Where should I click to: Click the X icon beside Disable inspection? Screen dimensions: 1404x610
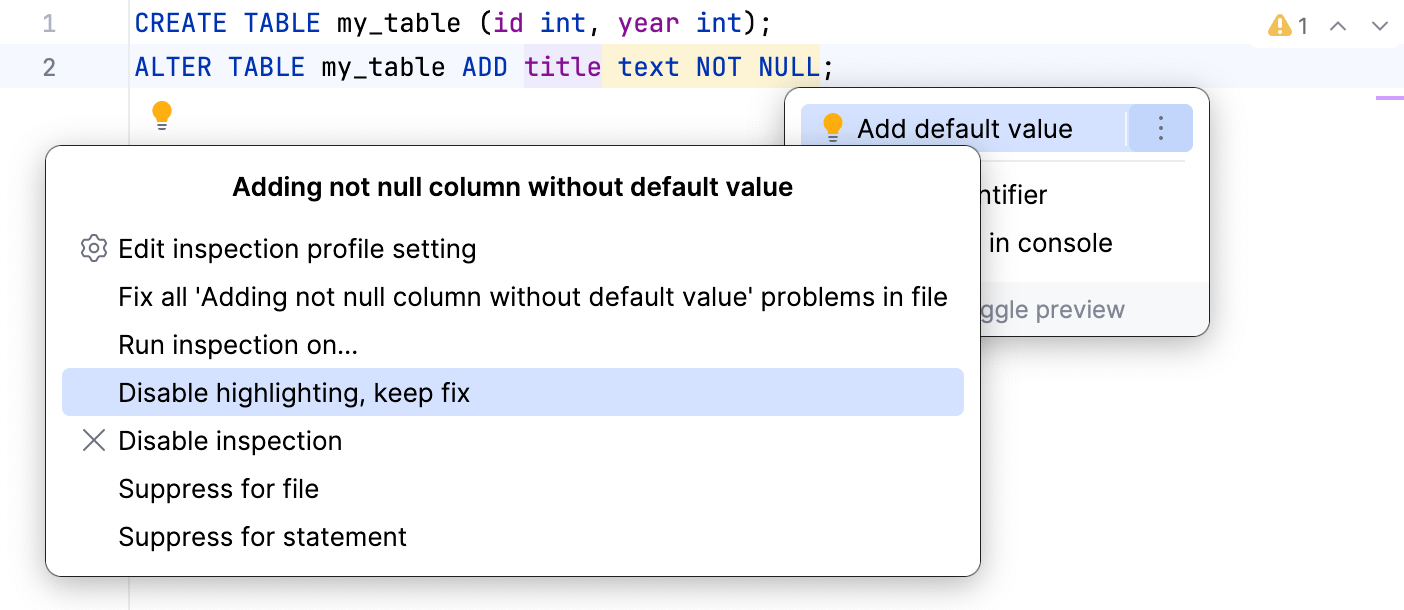(x=93, y=440)
